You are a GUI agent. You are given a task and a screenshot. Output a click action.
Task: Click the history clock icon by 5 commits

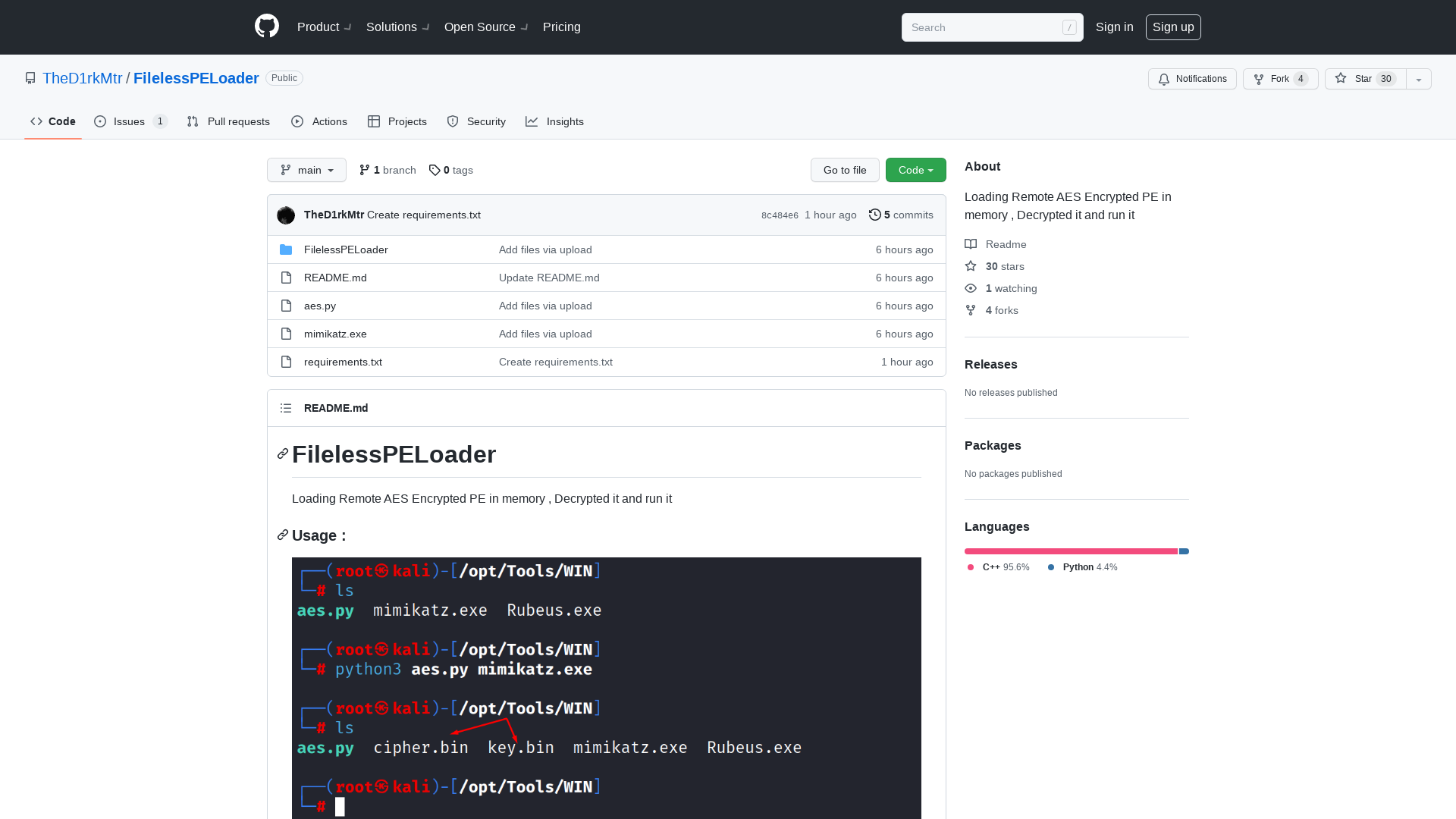875,215
